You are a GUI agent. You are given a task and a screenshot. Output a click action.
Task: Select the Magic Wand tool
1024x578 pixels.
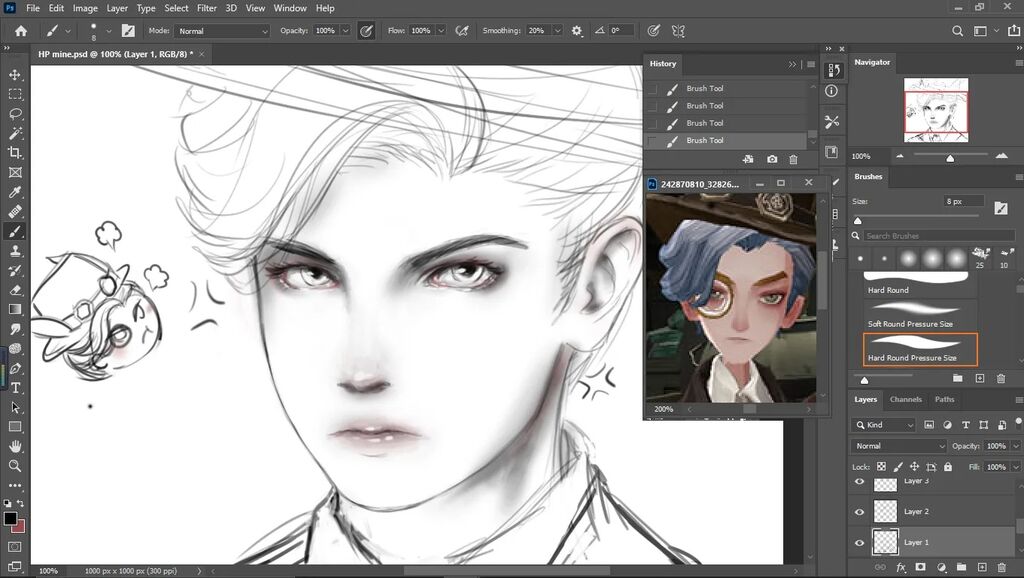(15, 133)
